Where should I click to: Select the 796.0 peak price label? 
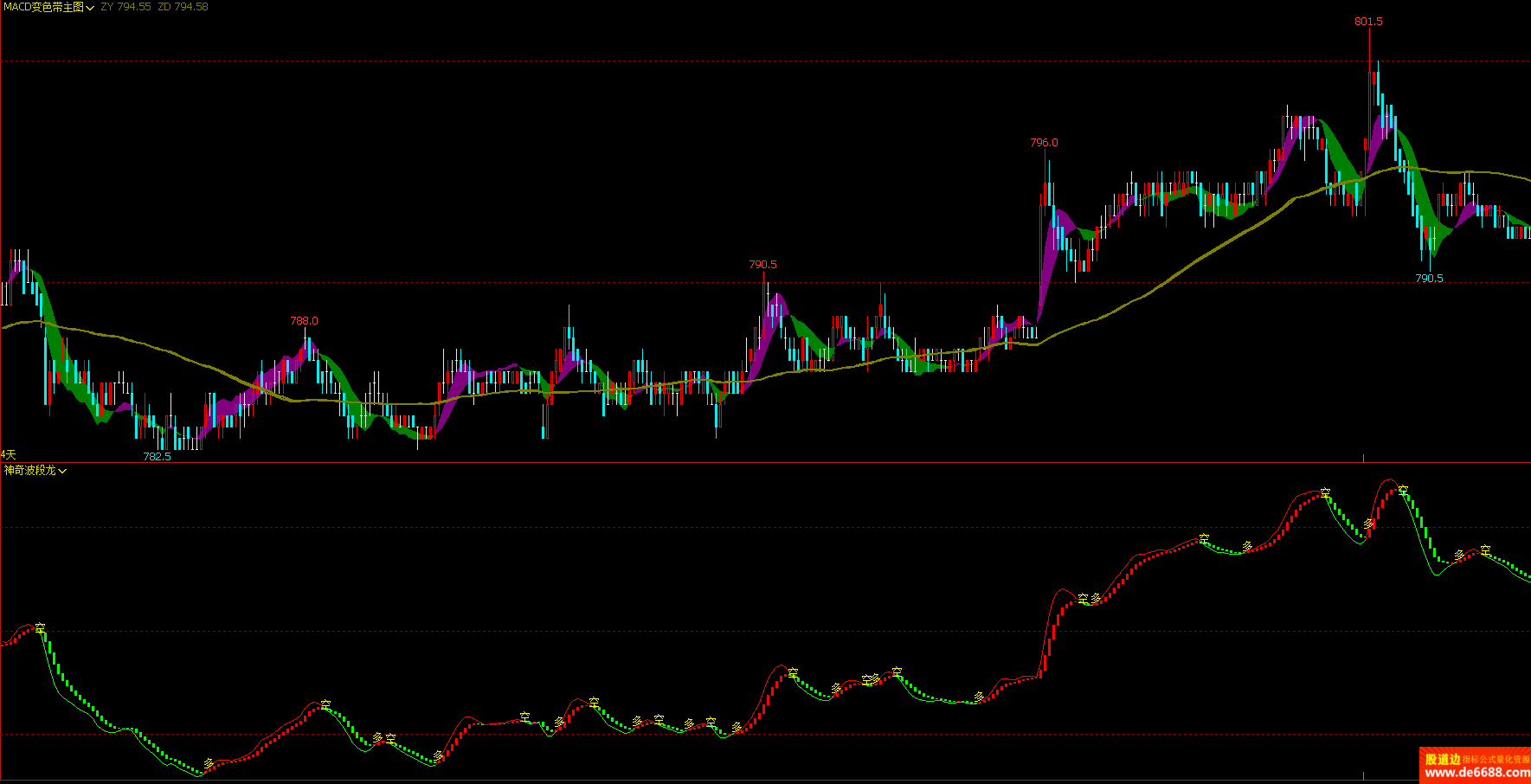tap(1044, 143)
